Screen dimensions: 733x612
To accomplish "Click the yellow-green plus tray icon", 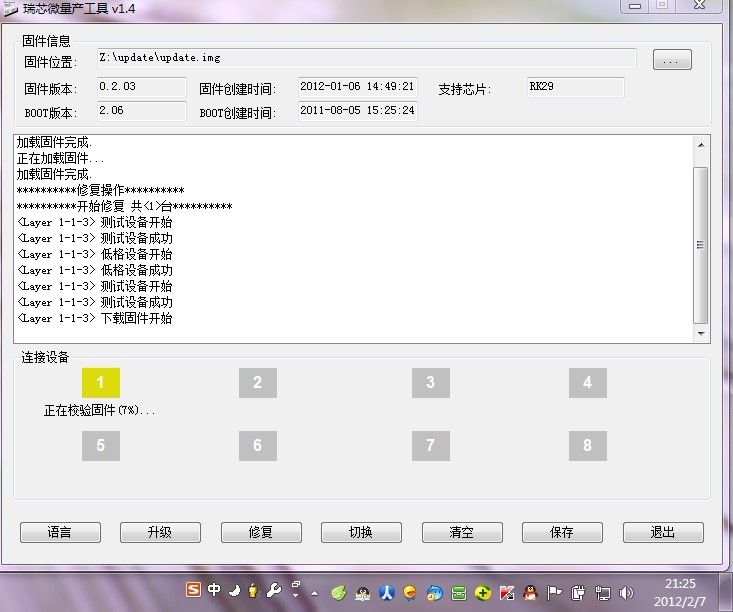I will pos(482,593).
